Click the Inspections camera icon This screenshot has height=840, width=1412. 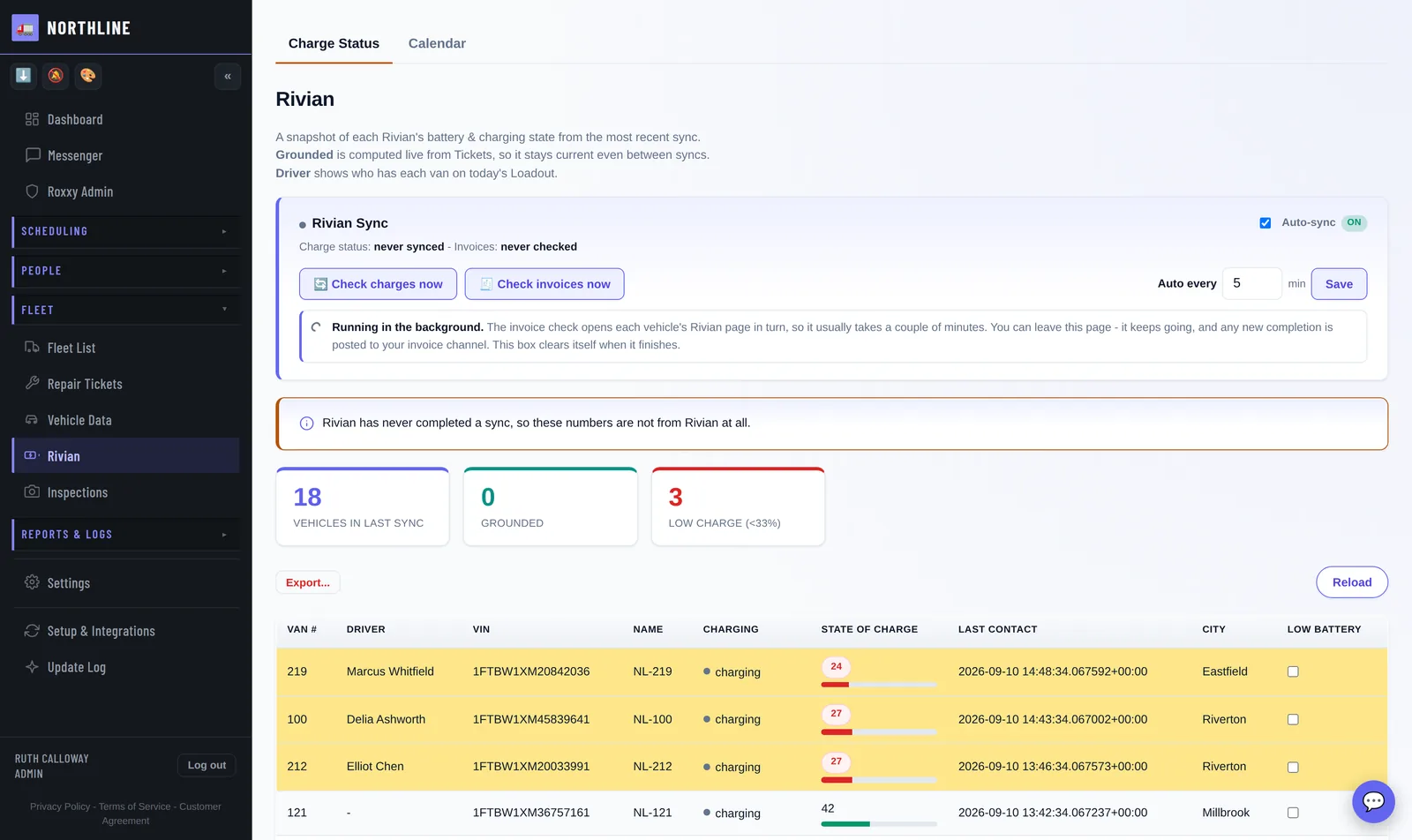(32, 492)
